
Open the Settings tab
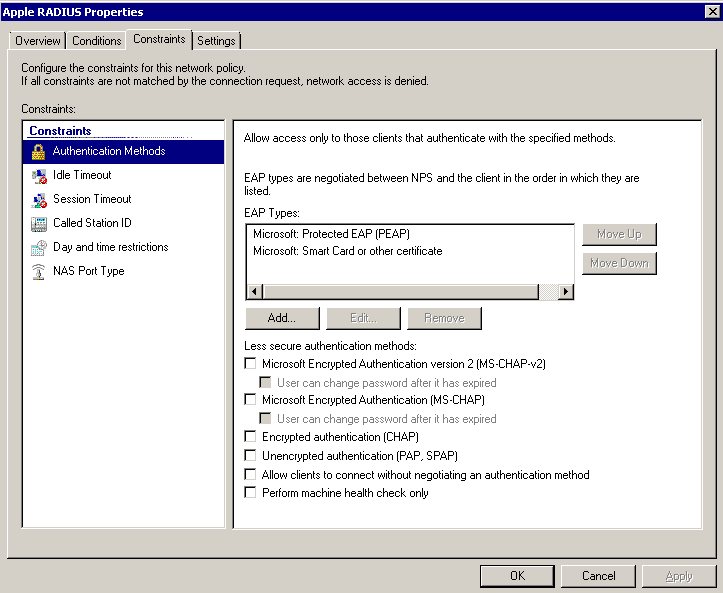(216, 41)
